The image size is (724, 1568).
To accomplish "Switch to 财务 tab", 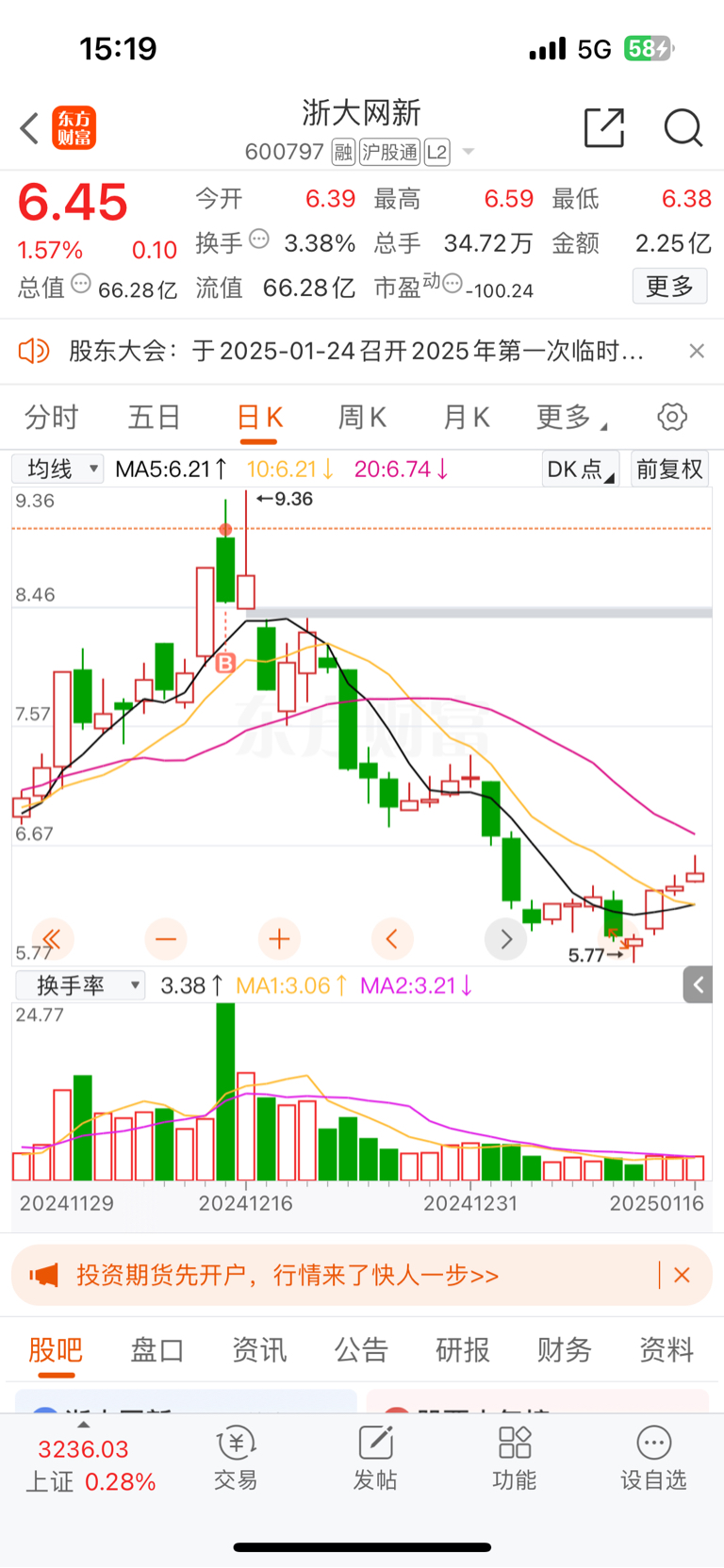I will click(565, 1350).
